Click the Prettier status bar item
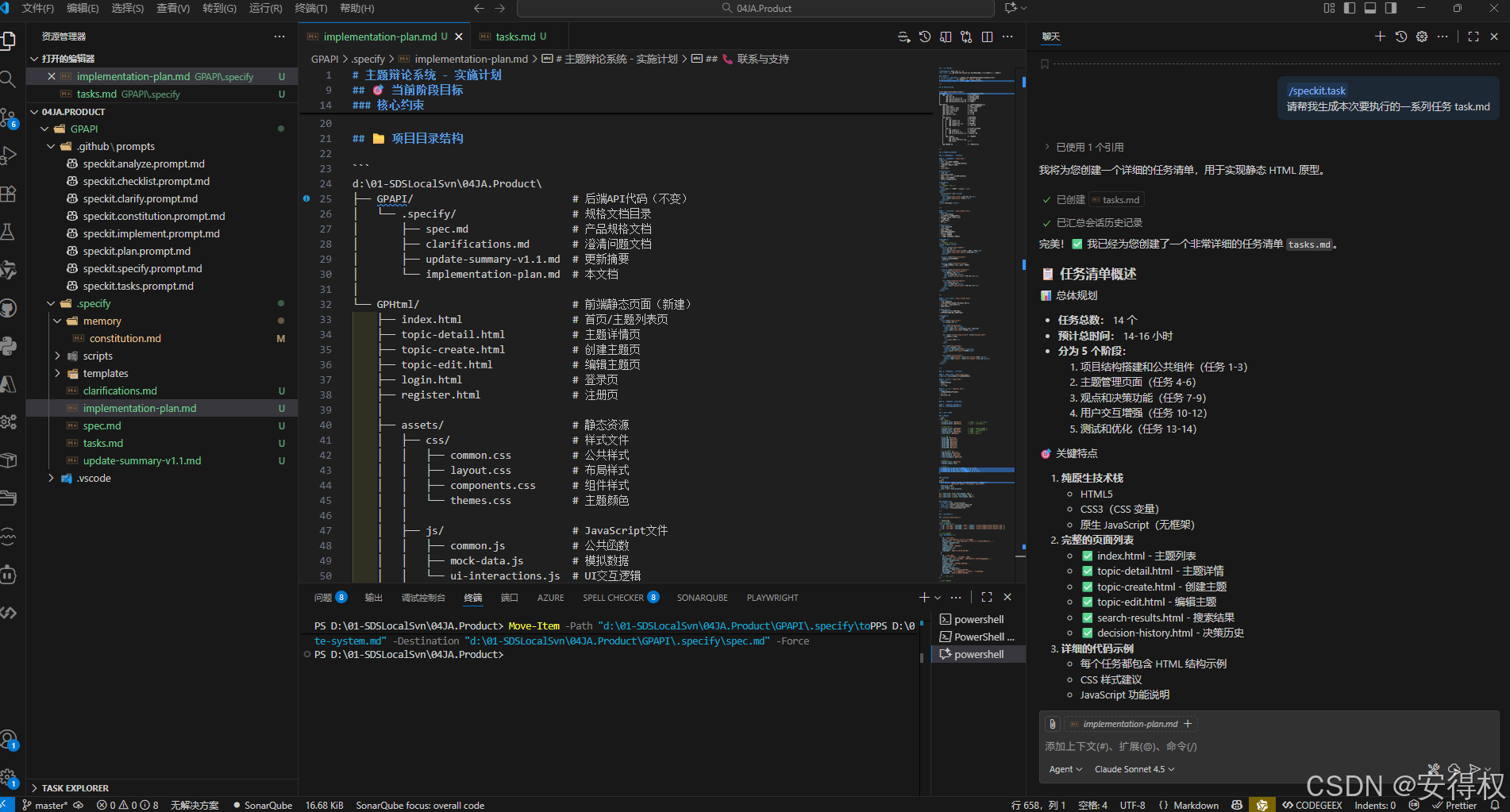This screenshot has width=1510, height=812. (1454, 805)
